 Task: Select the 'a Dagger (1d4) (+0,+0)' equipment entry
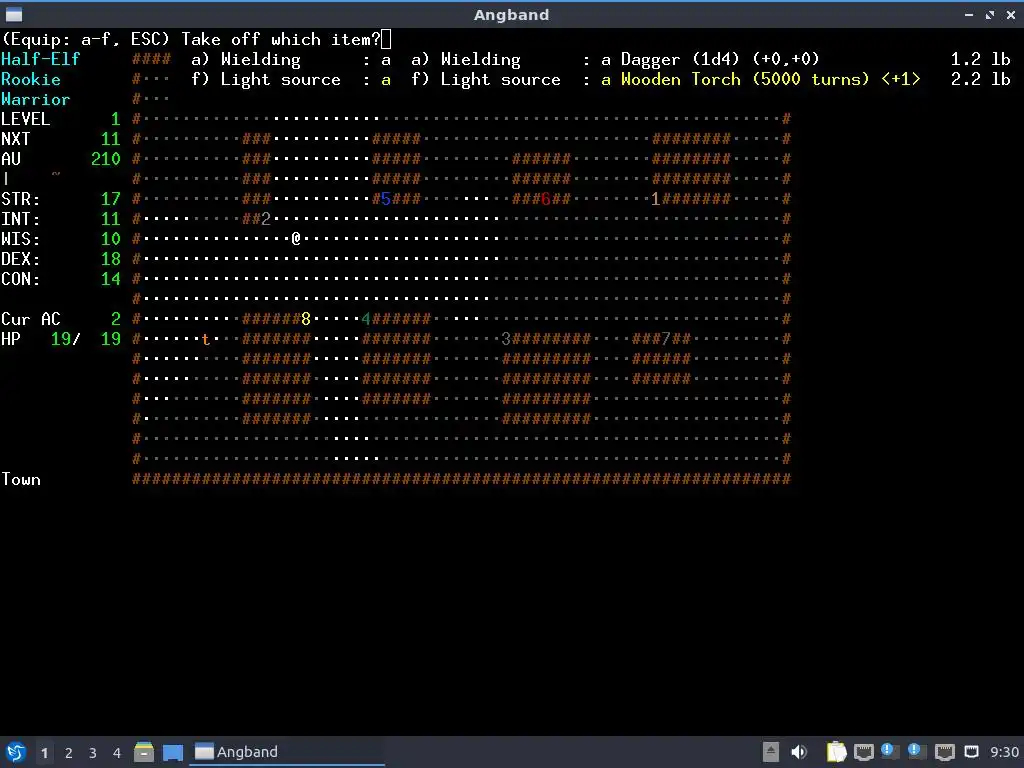(710, 59)
